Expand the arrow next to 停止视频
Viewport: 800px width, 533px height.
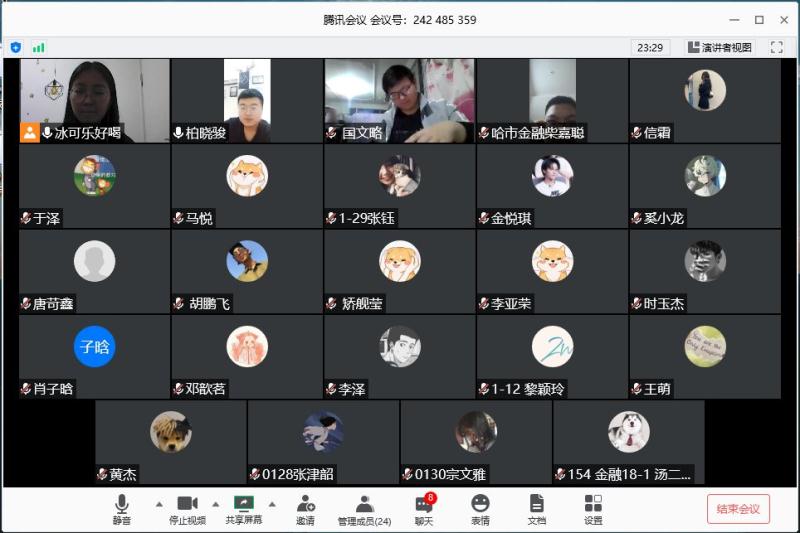click(215, 504)
